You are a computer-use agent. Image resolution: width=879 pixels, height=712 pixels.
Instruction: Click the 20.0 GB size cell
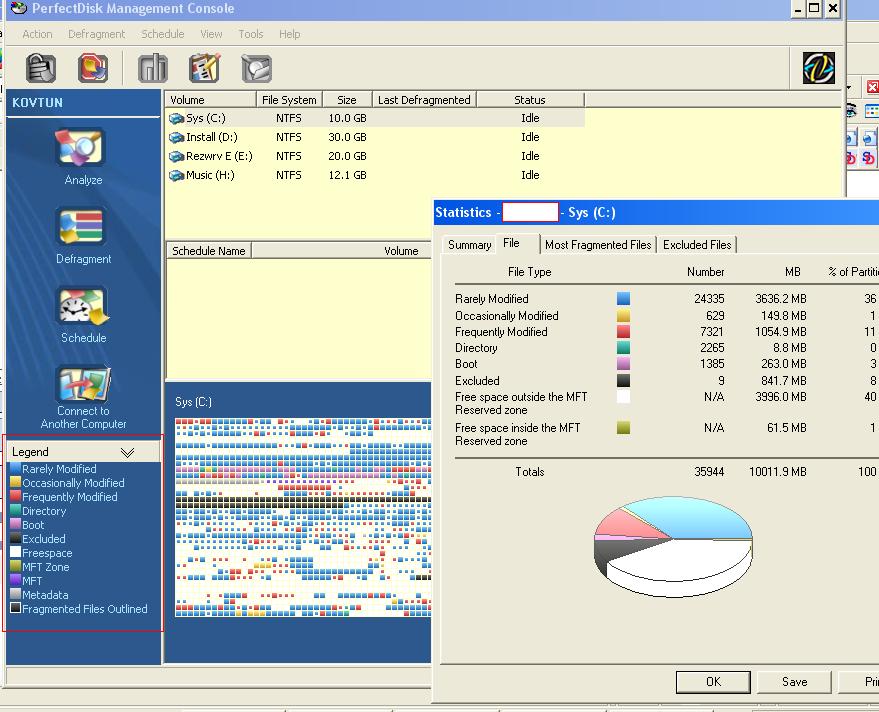(347, 156)
